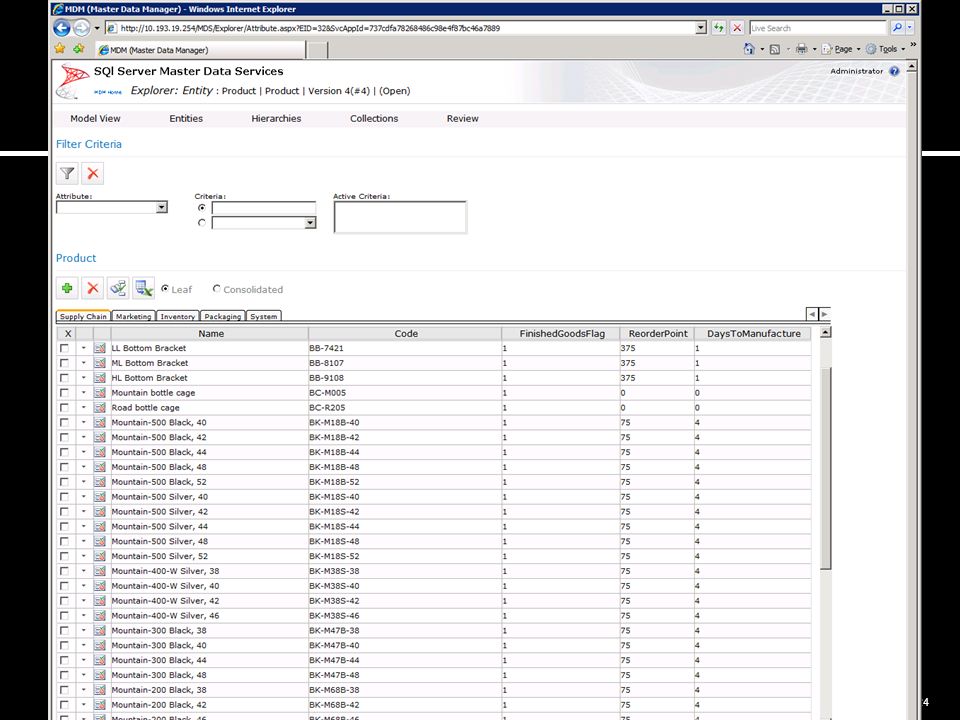Switch to the Marketing tab
Screen dimensions: 960x720
[133, 316]
